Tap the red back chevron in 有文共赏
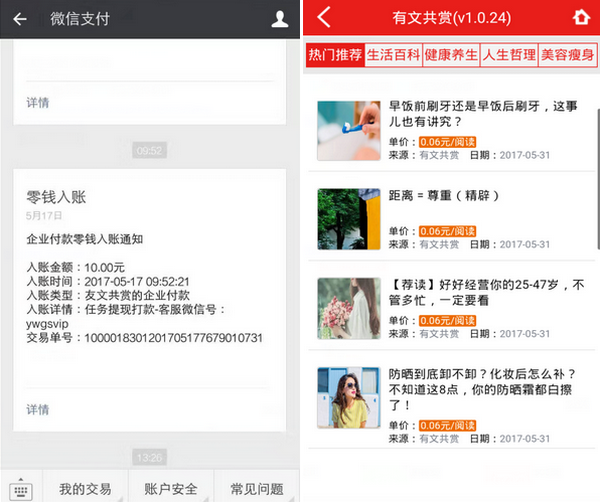The height and width of the screenshot is (503, 600). (323, 18)
